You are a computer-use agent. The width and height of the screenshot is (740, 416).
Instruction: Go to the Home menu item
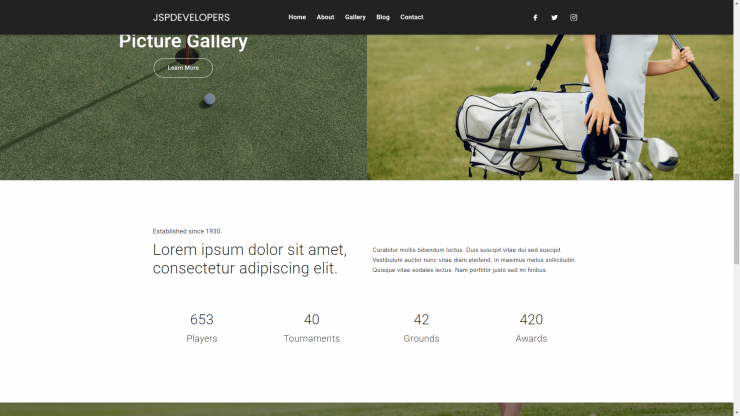point(297,17)
